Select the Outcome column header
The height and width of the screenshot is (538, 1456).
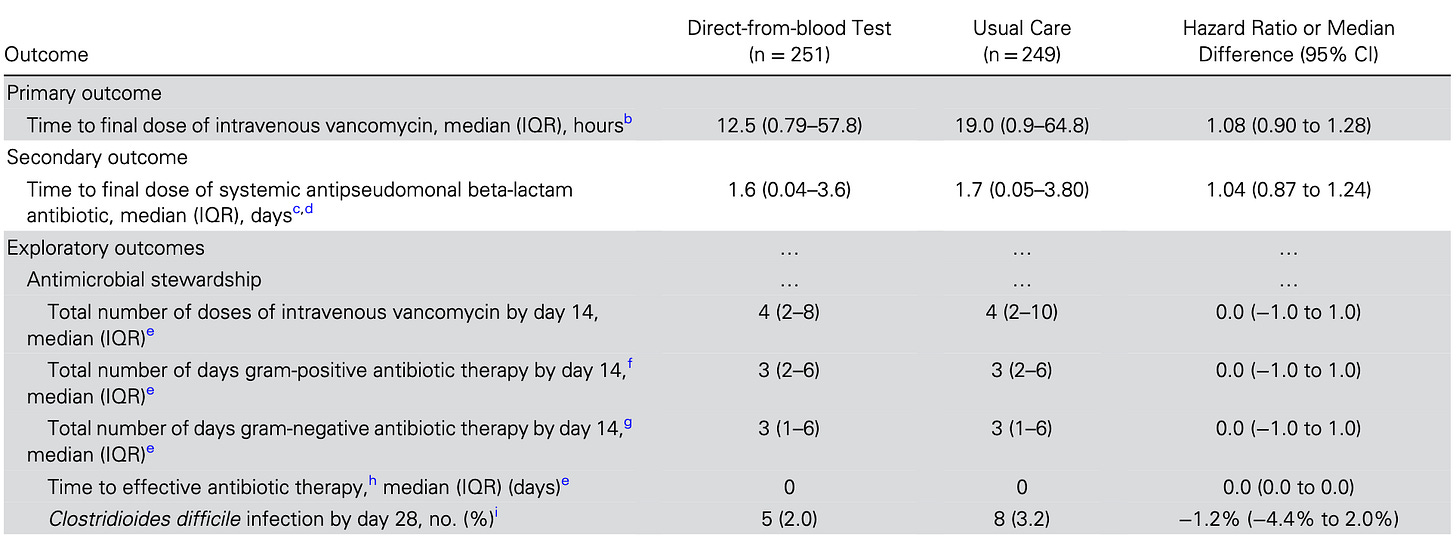point(47,54)
